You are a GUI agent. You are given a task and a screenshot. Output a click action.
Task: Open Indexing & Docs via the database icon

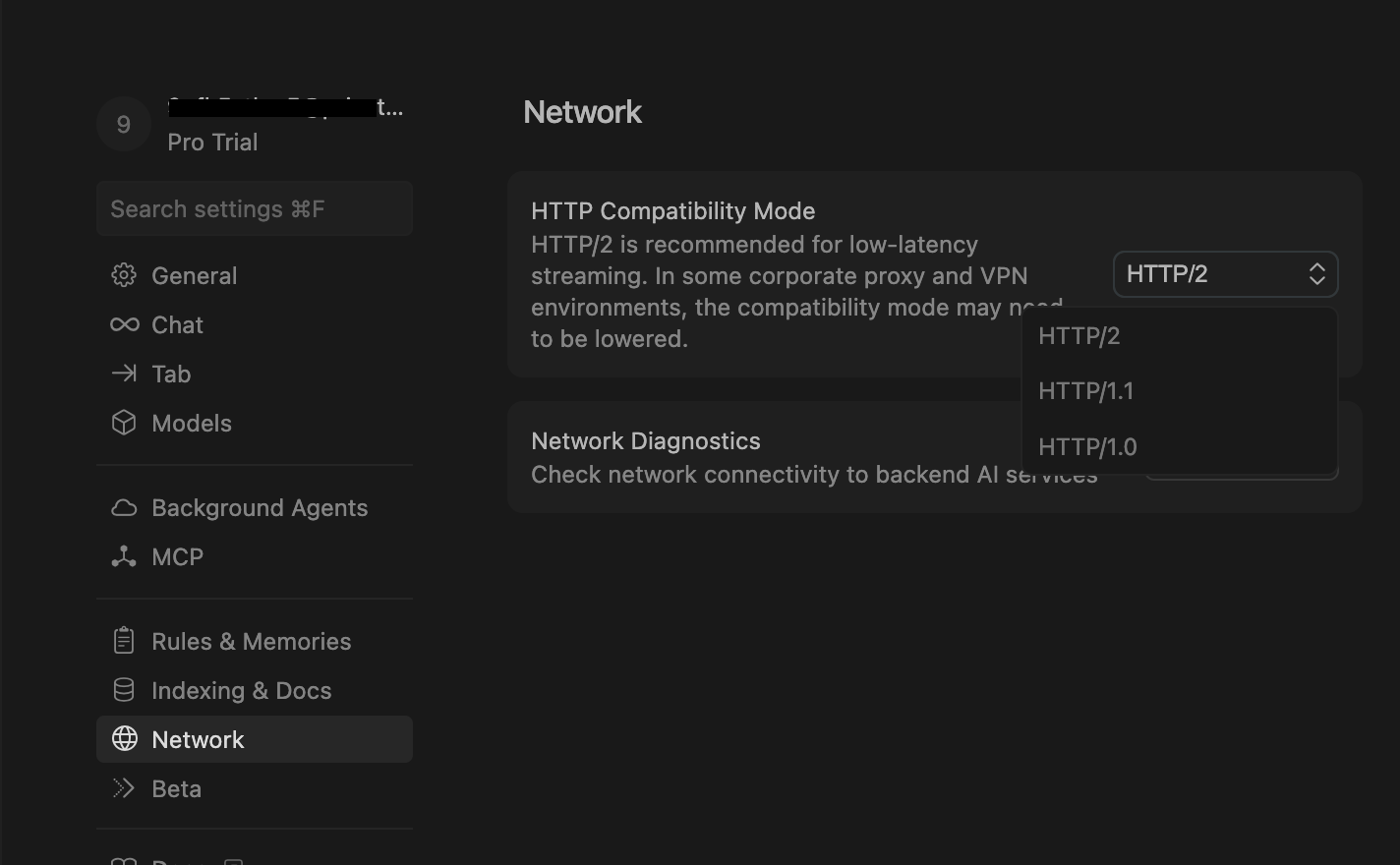coord(124,689)
